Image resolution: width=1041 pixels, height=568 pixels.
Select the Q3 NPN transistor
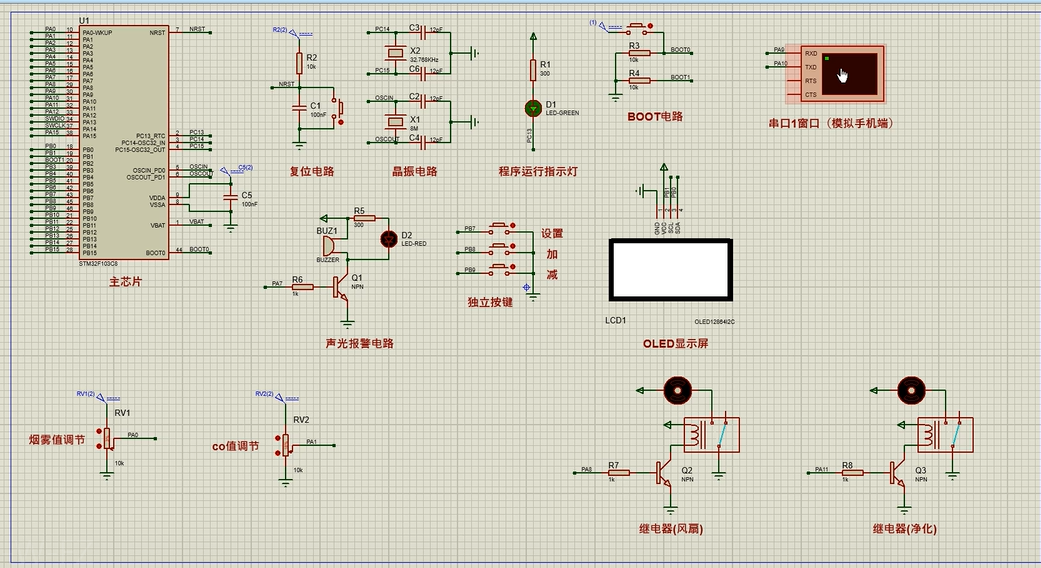(x=899, y=472)
